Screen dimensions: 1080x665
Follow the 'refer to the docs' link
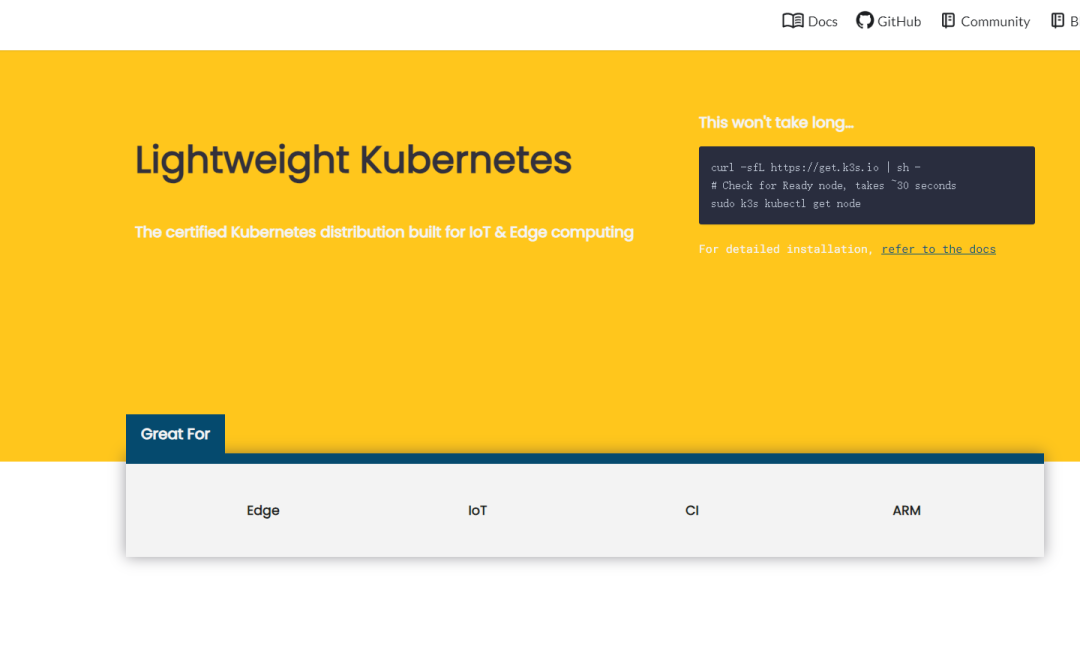point(938,249)
